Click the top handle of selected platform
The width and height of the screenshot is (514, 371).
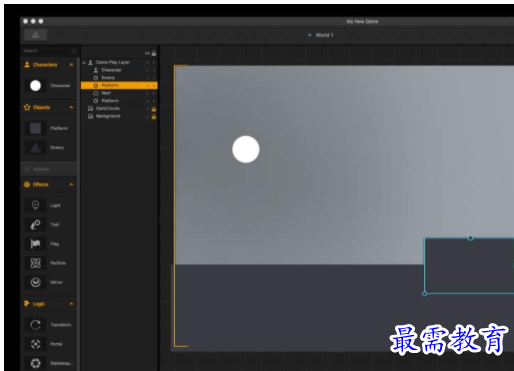470,238
